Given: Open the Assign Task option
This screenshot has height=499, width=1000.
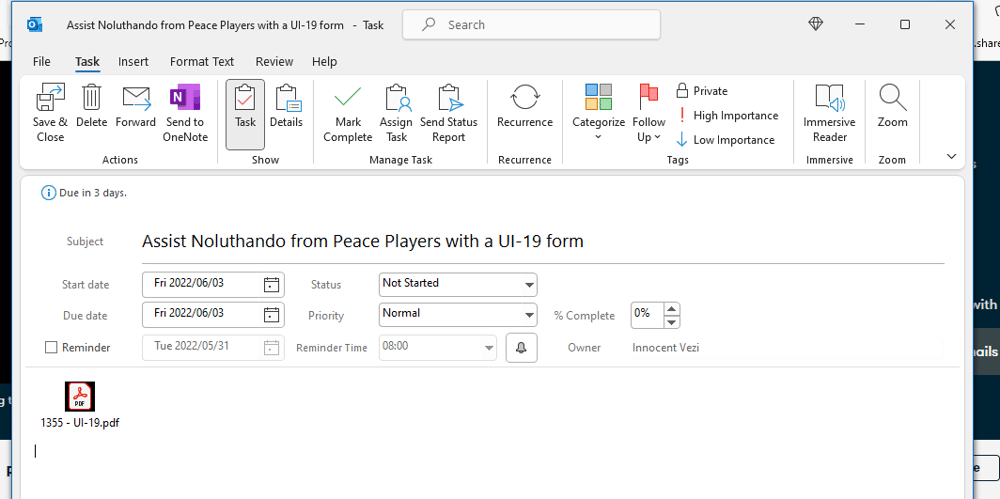Looking at the screenshot, I should [x=396, y=99].
